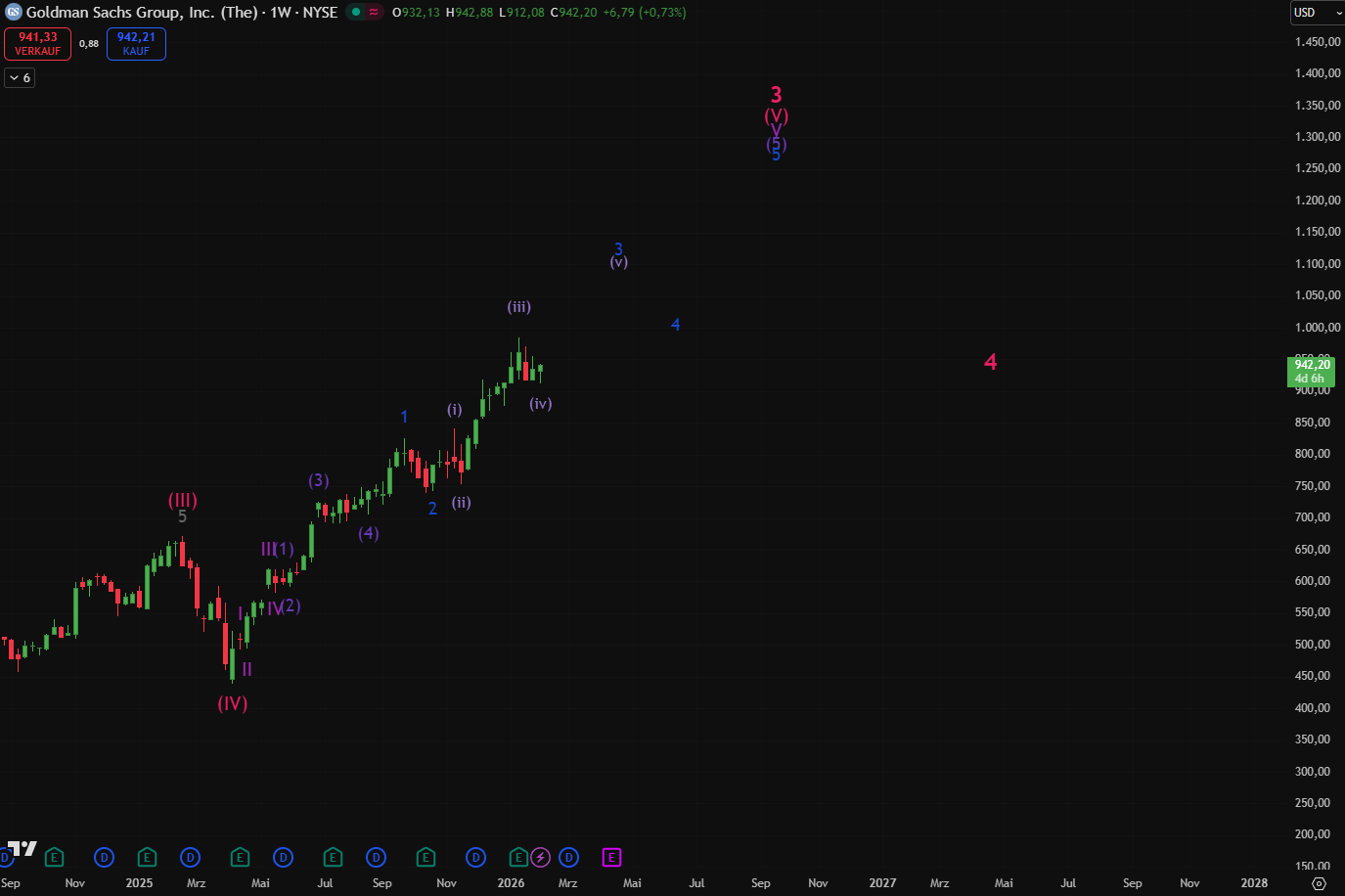
Task: Open the USD currency dropdown
Action: click(1317, 13)
